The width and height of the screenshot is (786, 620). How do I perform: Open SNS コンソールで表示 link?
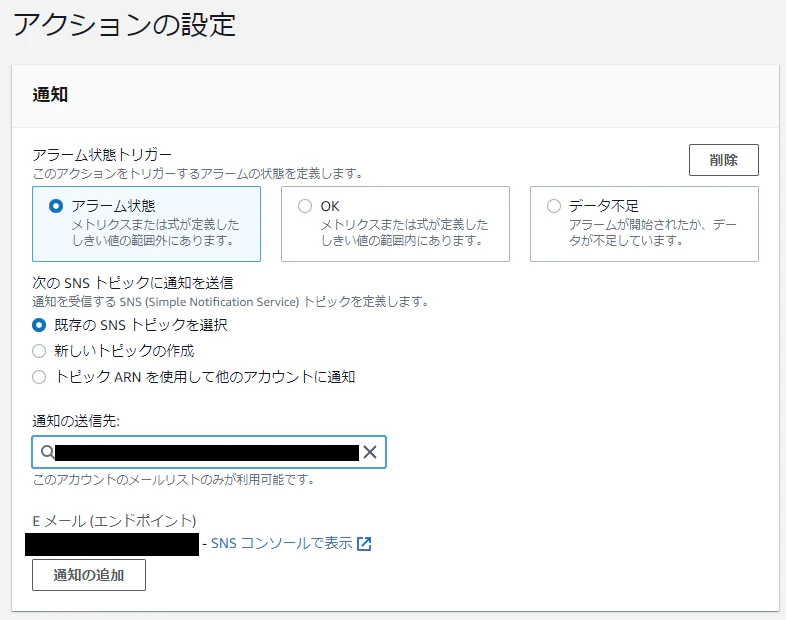282,543
